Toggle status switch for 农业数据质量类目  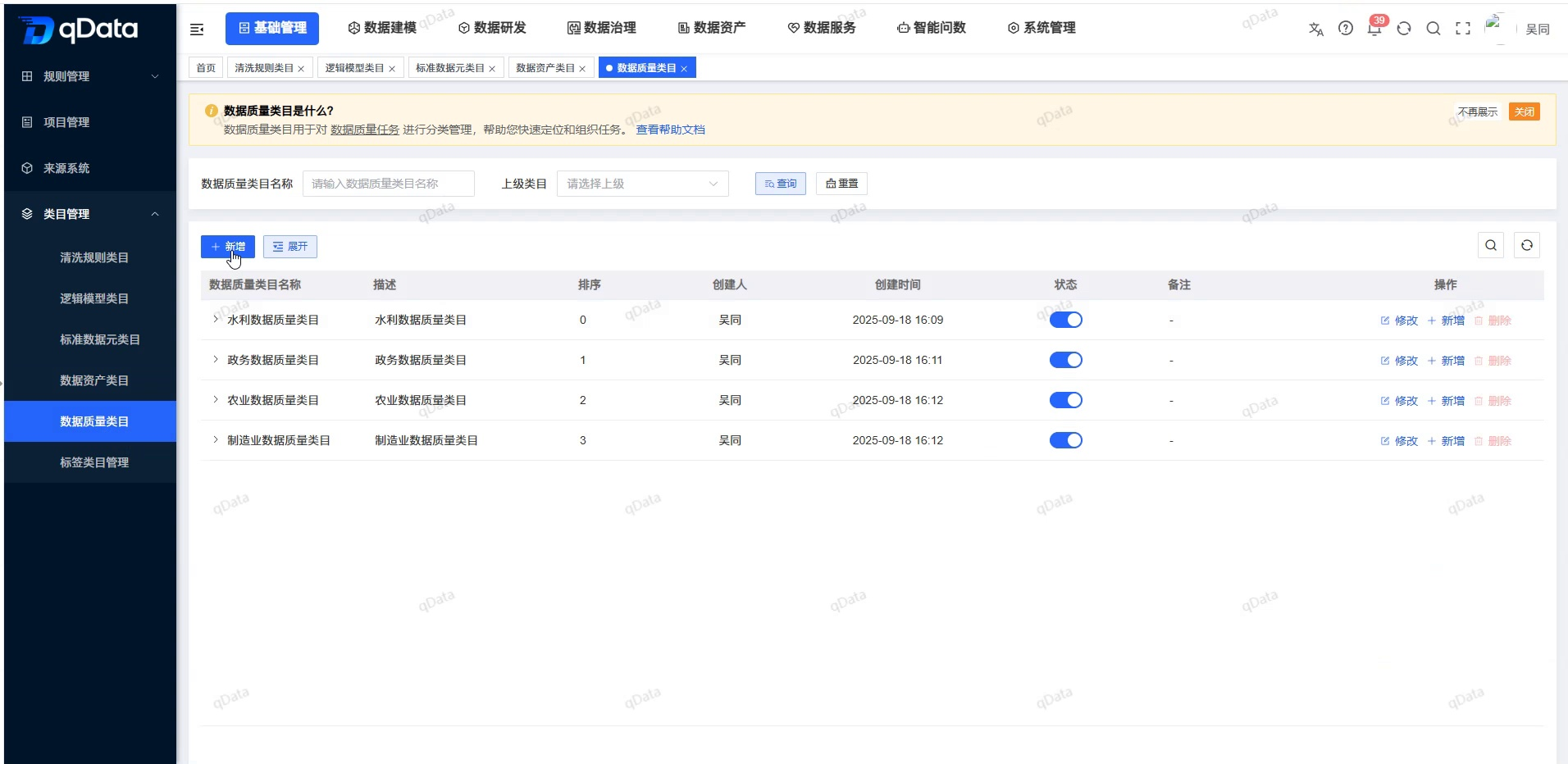[1066, 400]
